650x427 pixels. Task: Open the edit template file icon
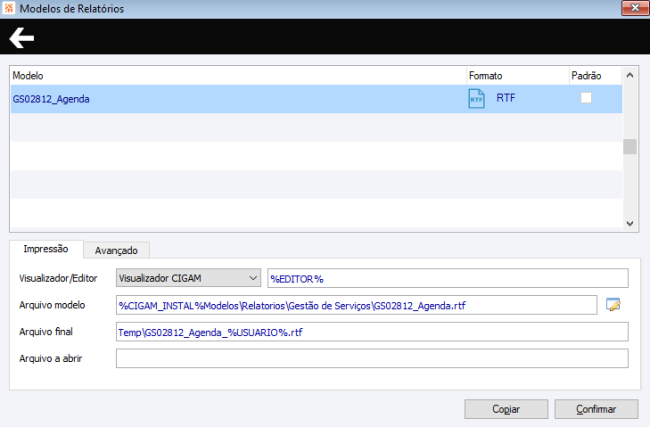click(x=613, y=305)
